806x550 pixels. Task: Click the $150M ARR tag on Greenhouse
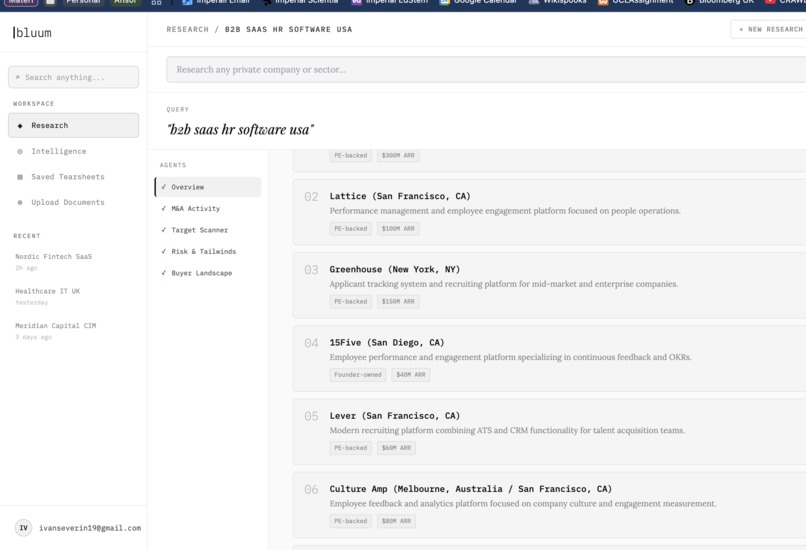pos(398,302)
